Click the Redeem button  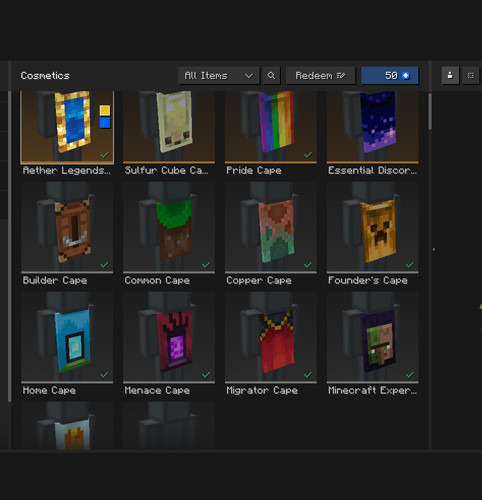(x=320, y=76)
